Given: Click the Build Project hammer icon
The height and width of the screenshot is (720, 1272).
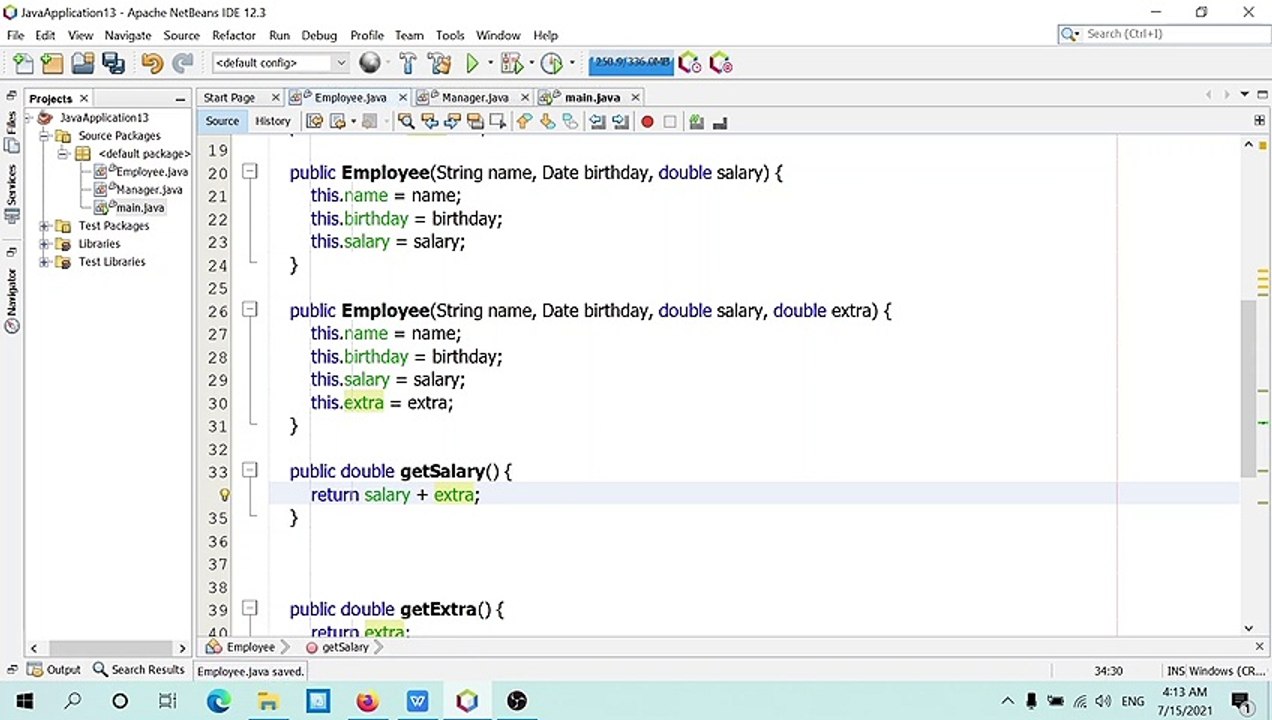Looking at the screenshot, I should coord(407,63).
